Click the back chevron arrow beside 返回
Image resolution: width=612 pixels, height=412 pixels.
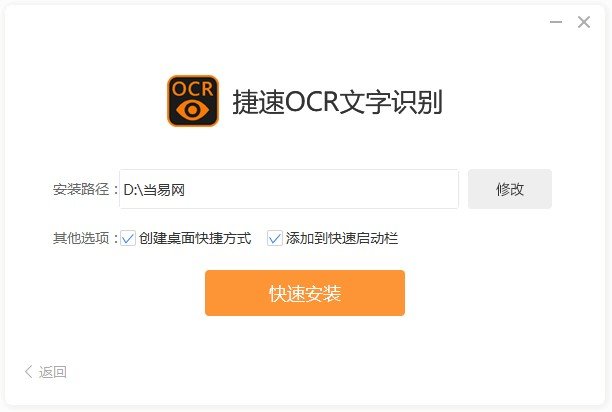click(x=28, y=371)
